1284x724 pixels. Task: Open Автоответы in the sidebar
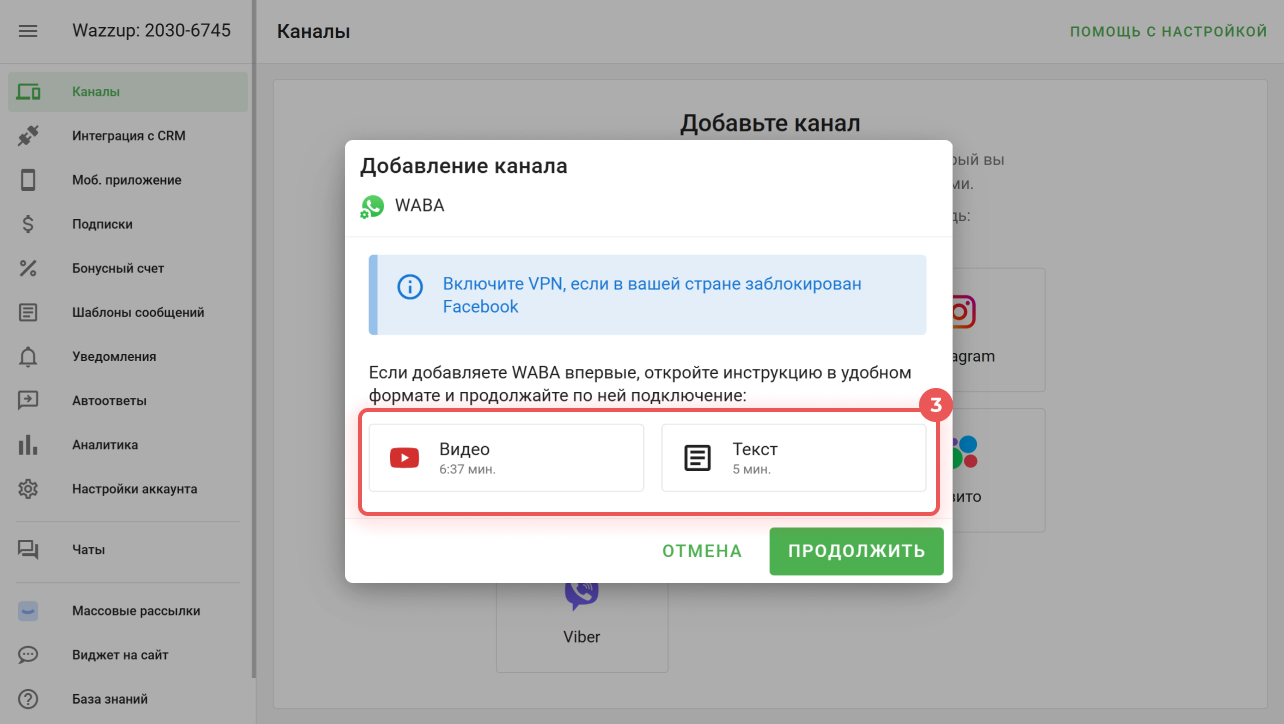(109, 401)
